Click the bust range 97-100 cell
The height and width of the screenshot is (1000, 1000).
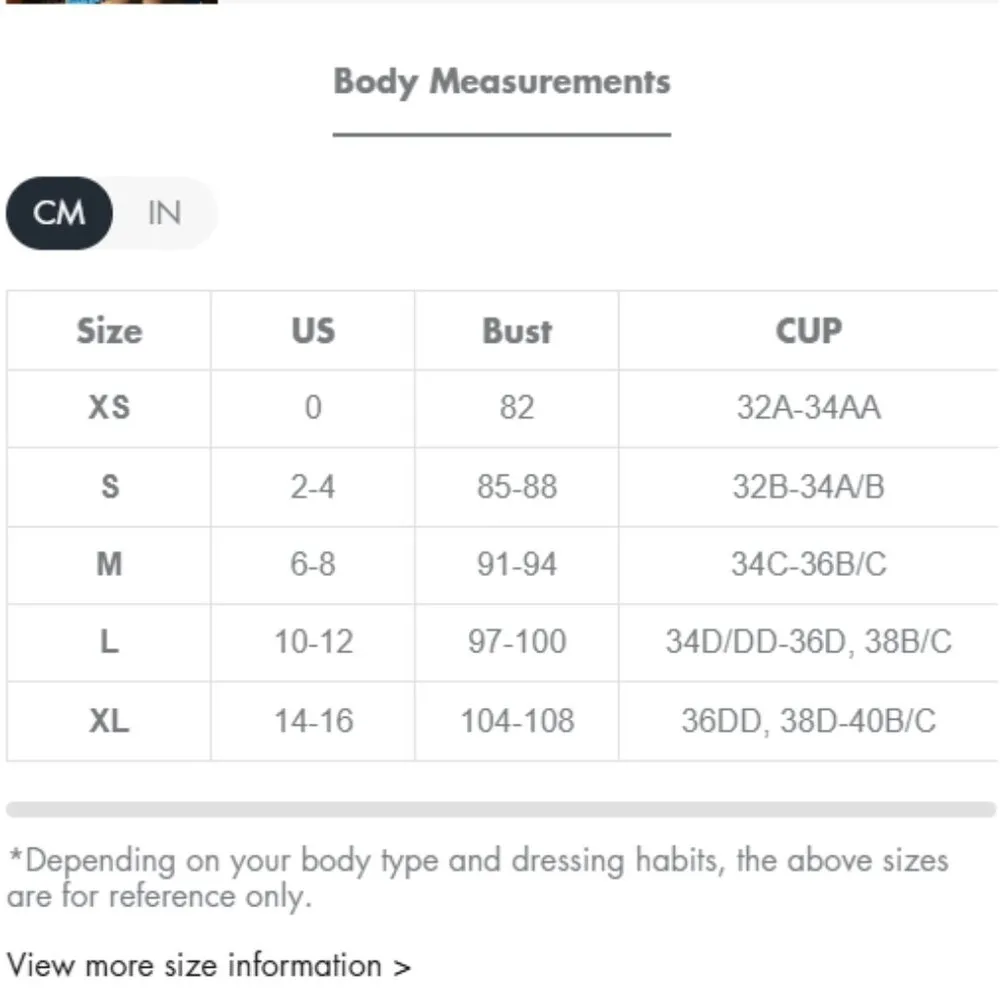[517, 642]
